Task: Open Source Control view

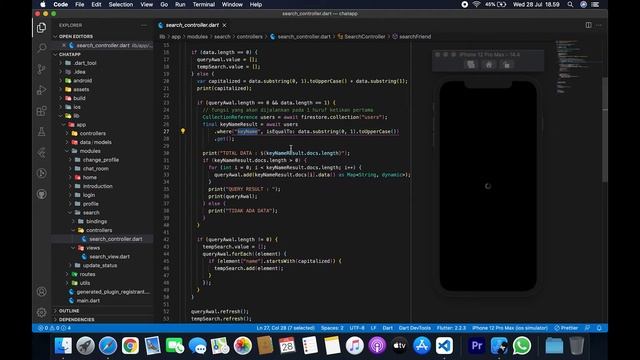Action: 41,69
